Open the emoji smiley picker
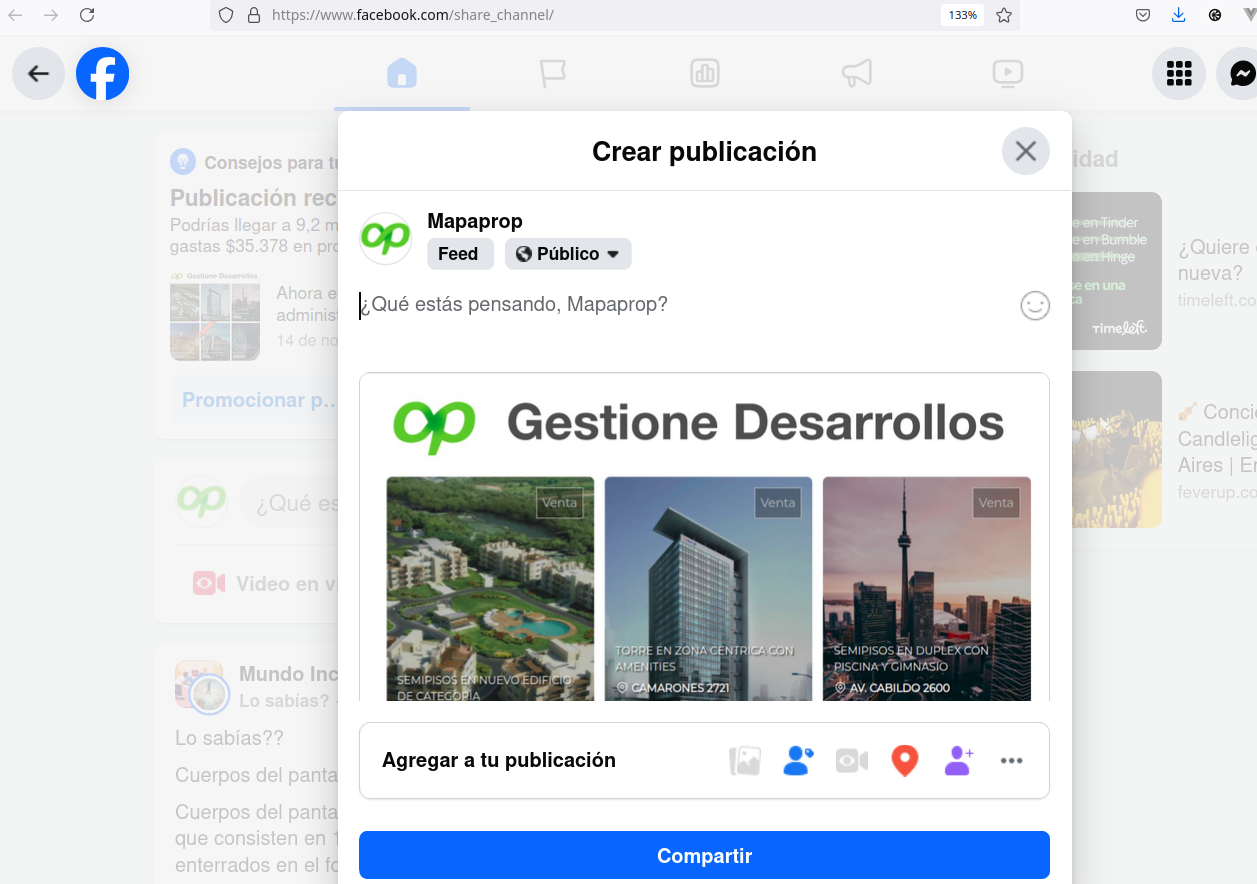Viewport: 1257px width, 884px height. pyautogui.click(x=1035, y=305)
